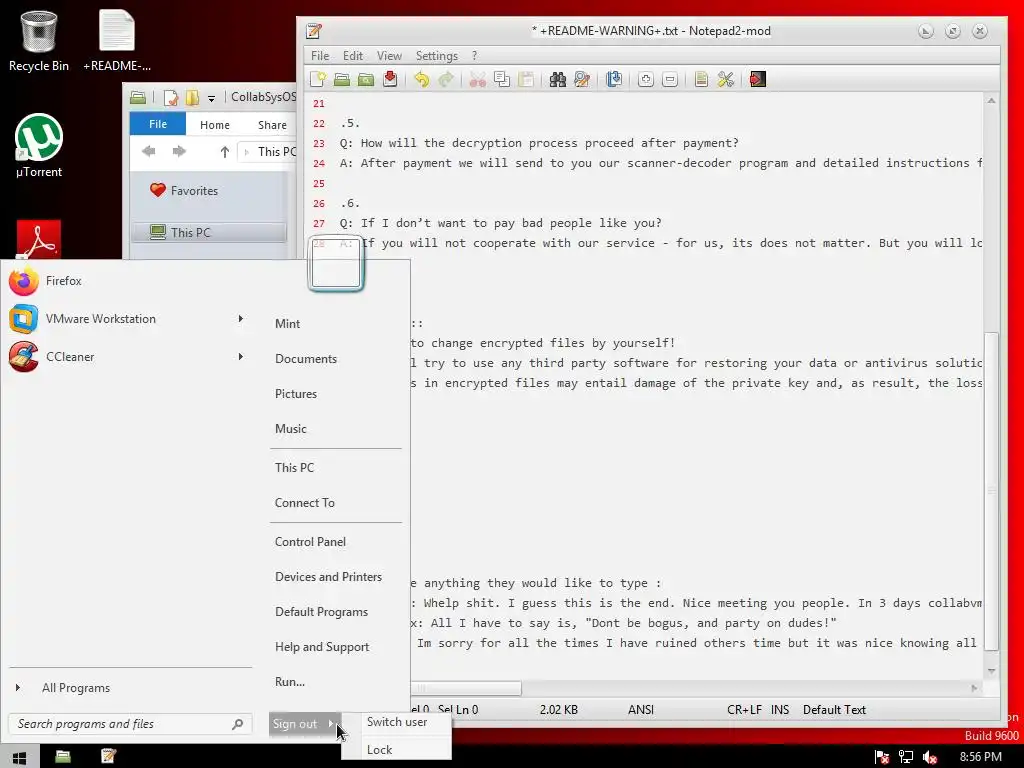Open This PC from the Start menu

(295, 468)
